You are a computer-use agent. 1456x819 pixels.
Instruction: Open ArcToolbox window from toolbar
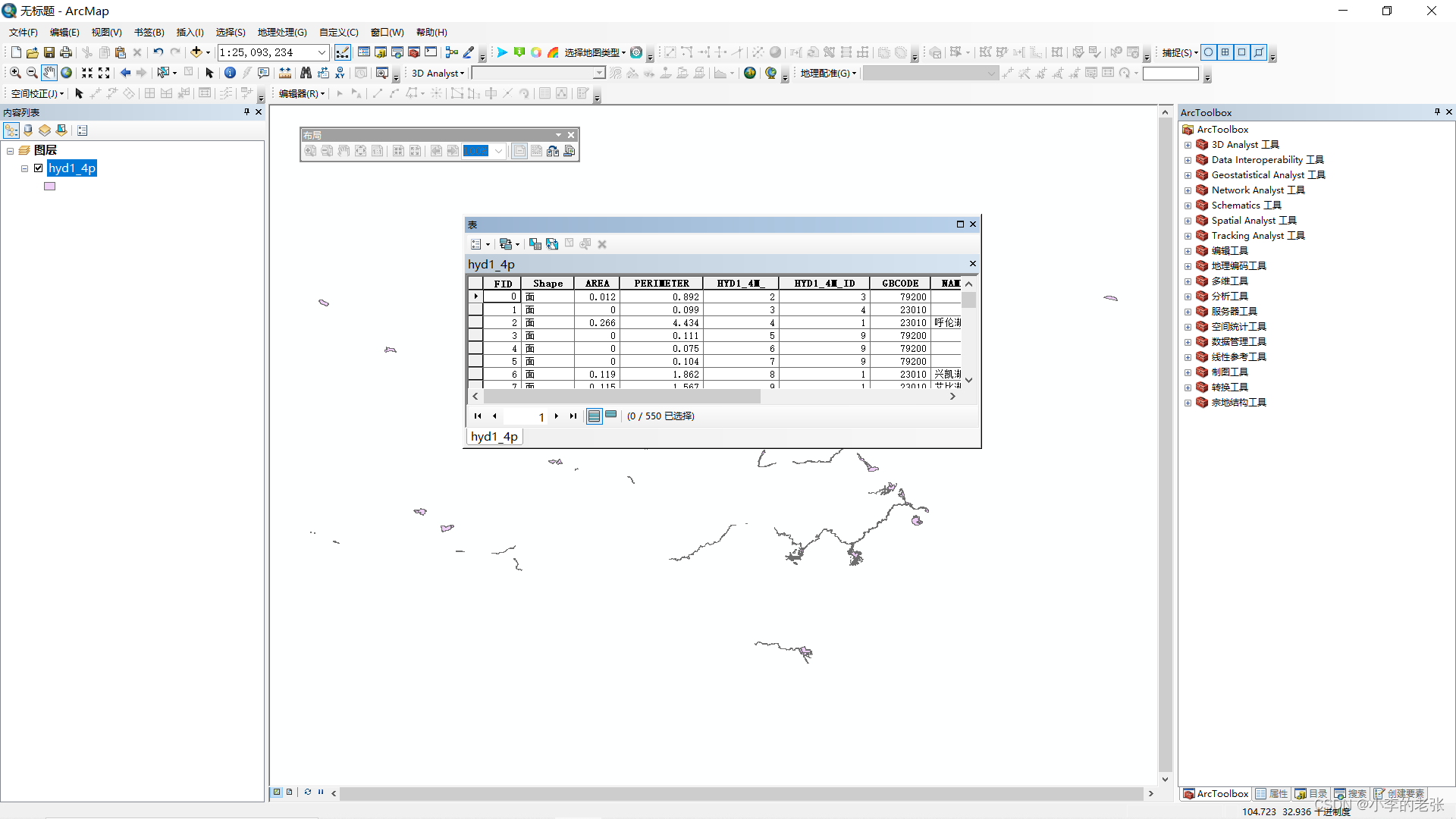pos(414,52)
